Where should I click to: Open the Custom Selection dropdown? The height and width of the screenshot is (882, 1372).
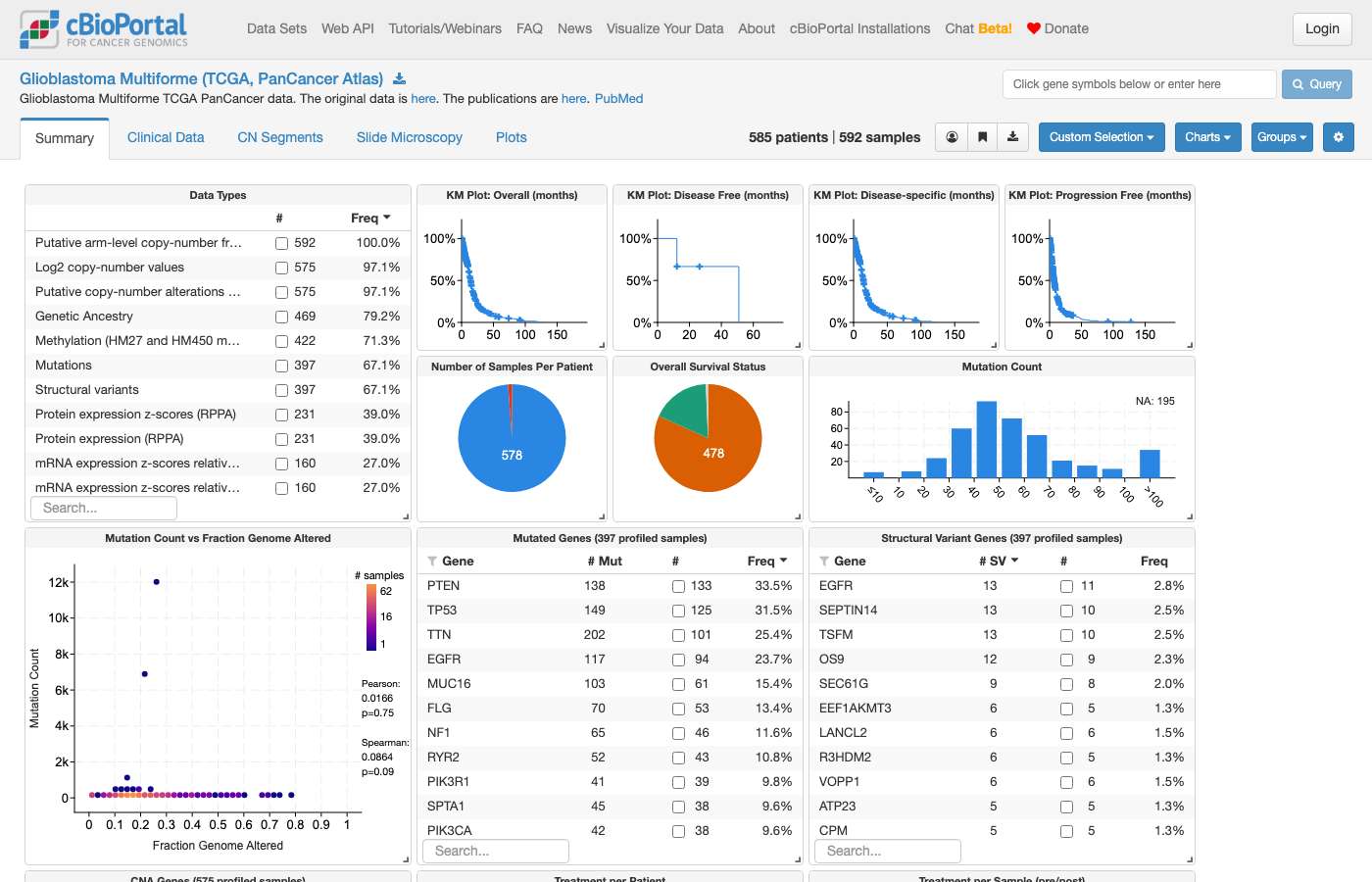pos(1102,137)
